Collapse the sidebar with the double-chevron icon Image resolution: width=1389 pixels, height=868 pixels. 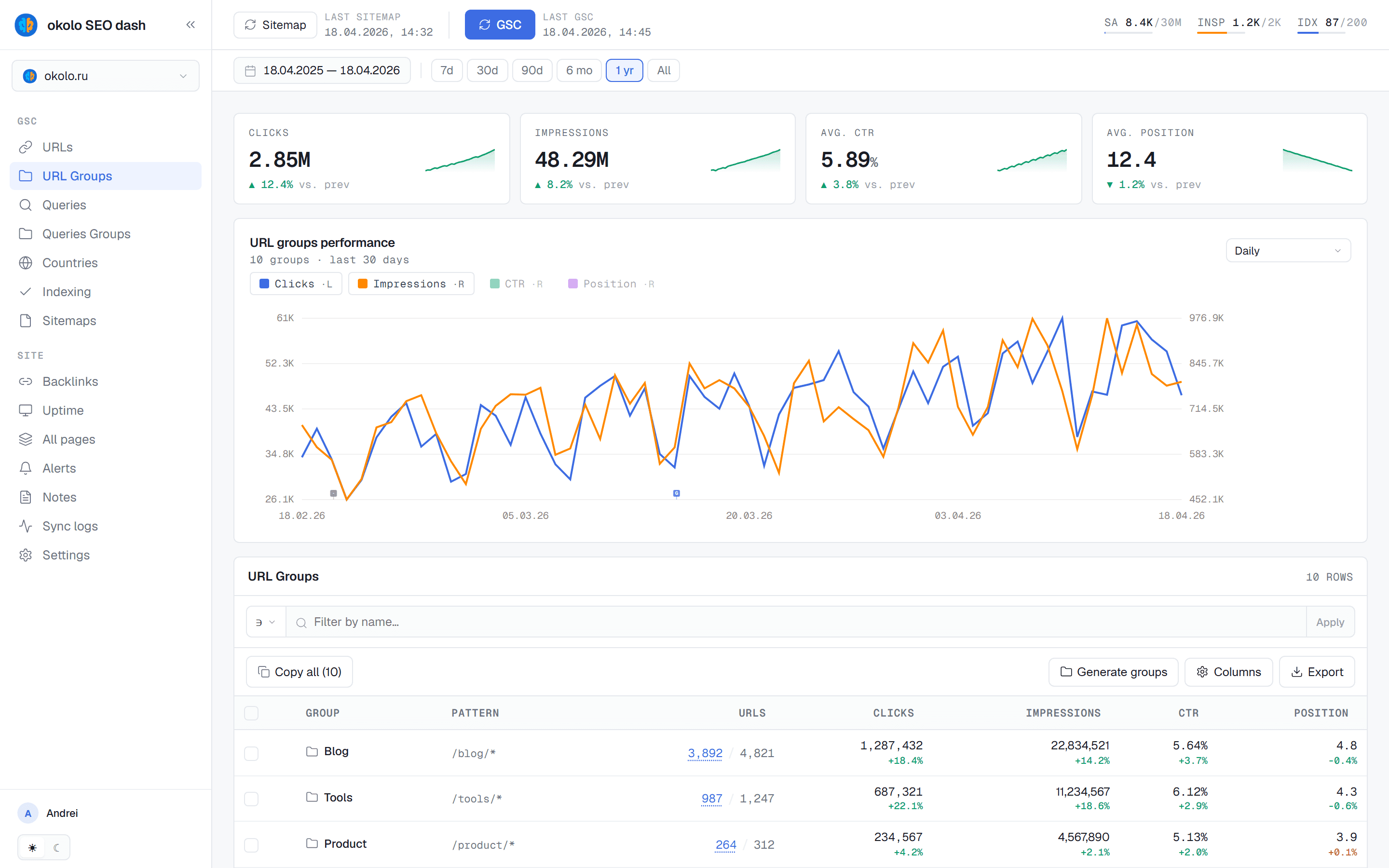(191, 25)
